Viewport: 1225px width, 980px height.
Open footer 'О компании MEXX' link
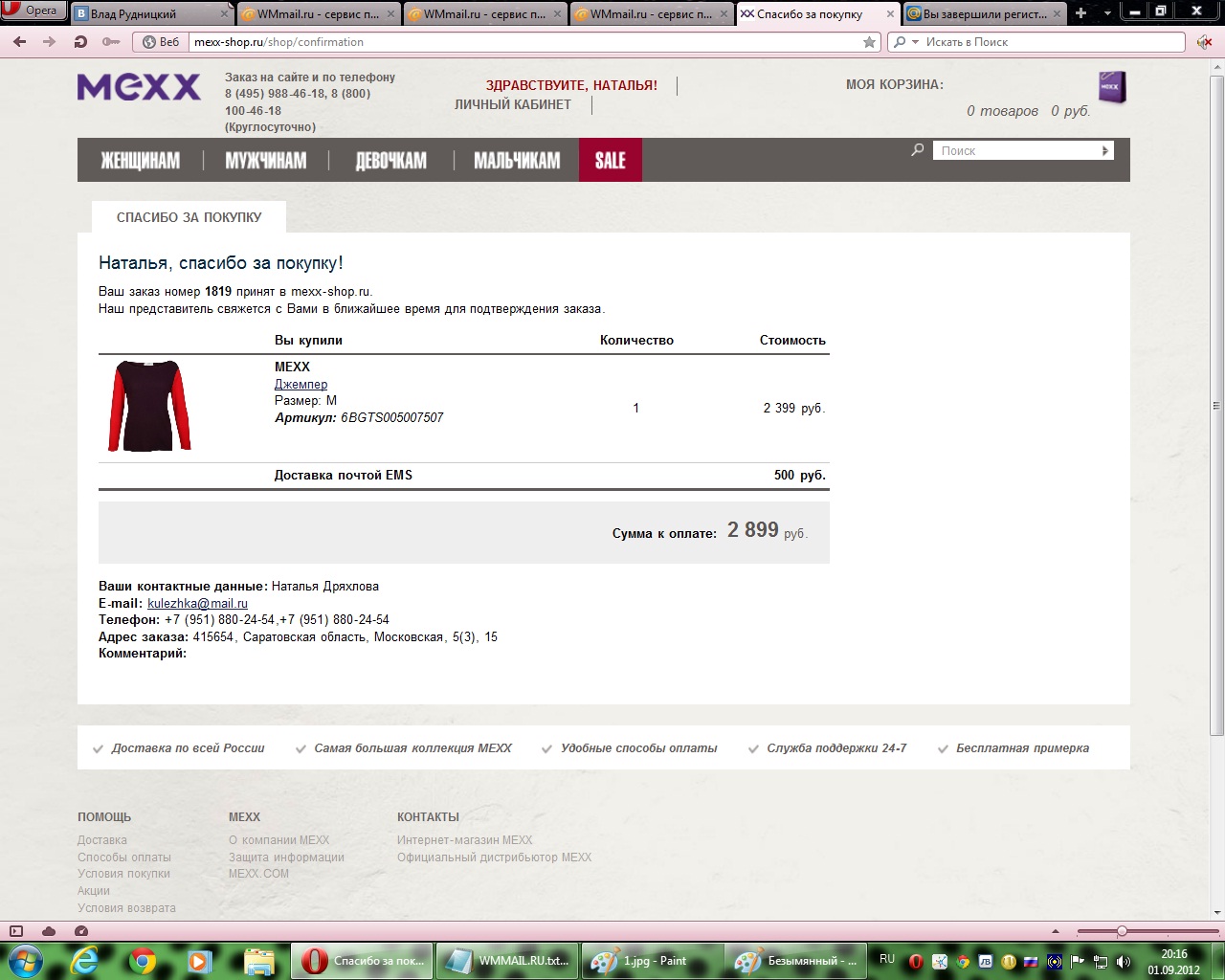tap(278, 840)
